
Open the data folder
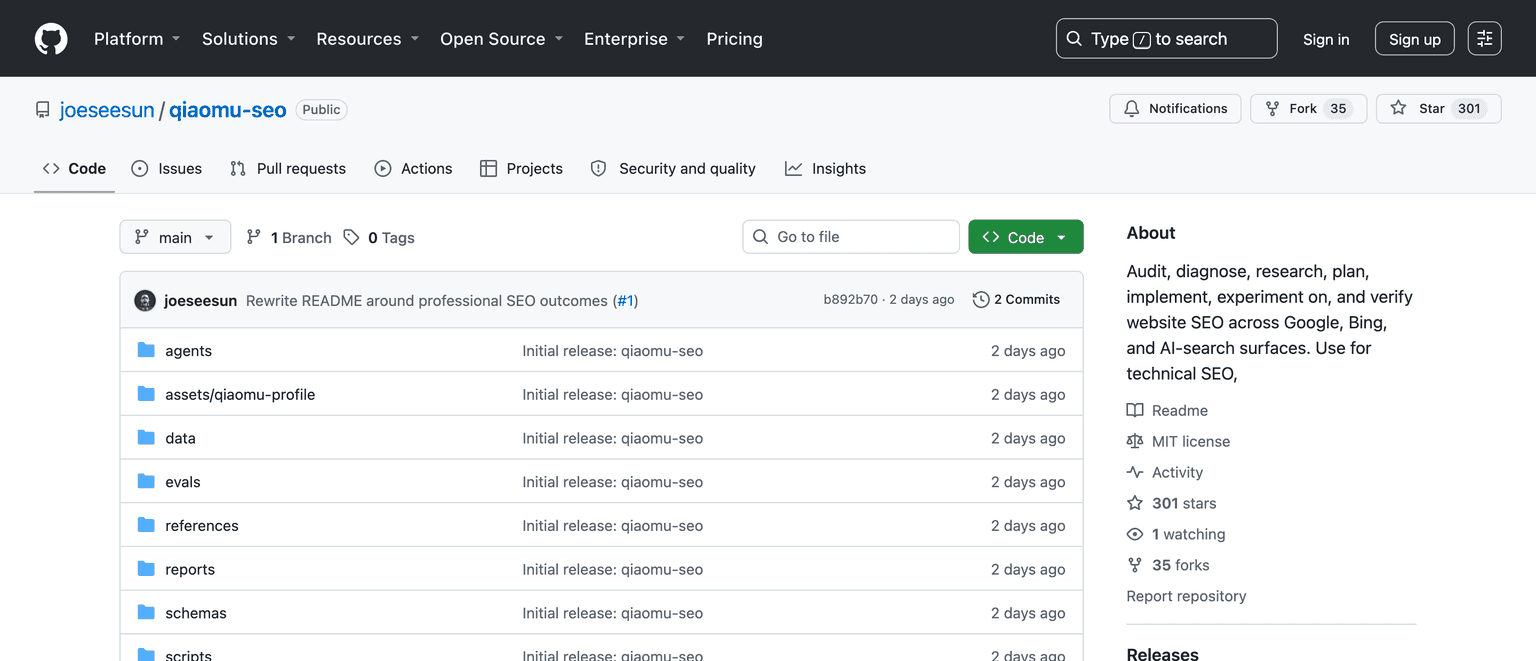coord(180,438)
